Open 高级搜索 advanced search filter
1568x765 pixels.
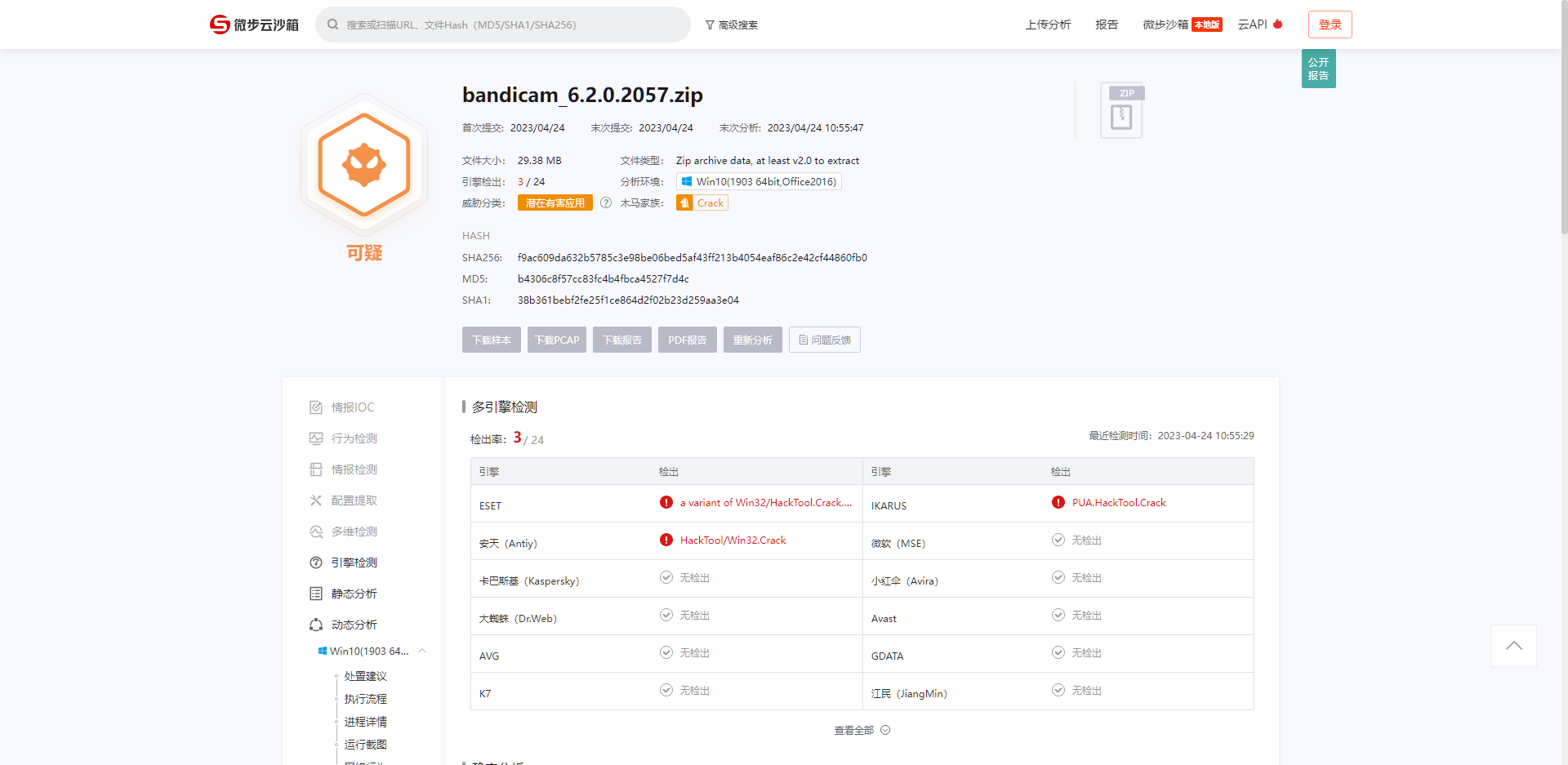pos(732,25)
